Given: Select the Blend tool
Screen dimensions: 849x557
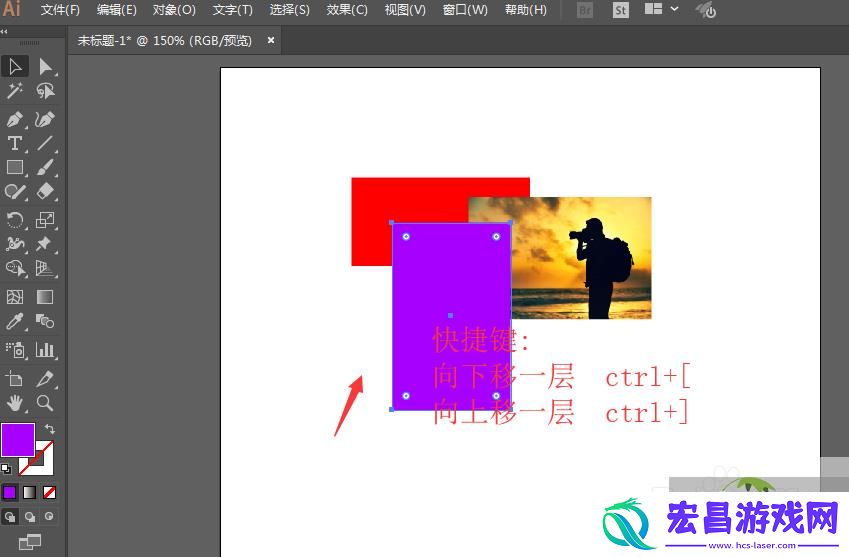Looking at the screenshot, I should [x=45, y=322].
